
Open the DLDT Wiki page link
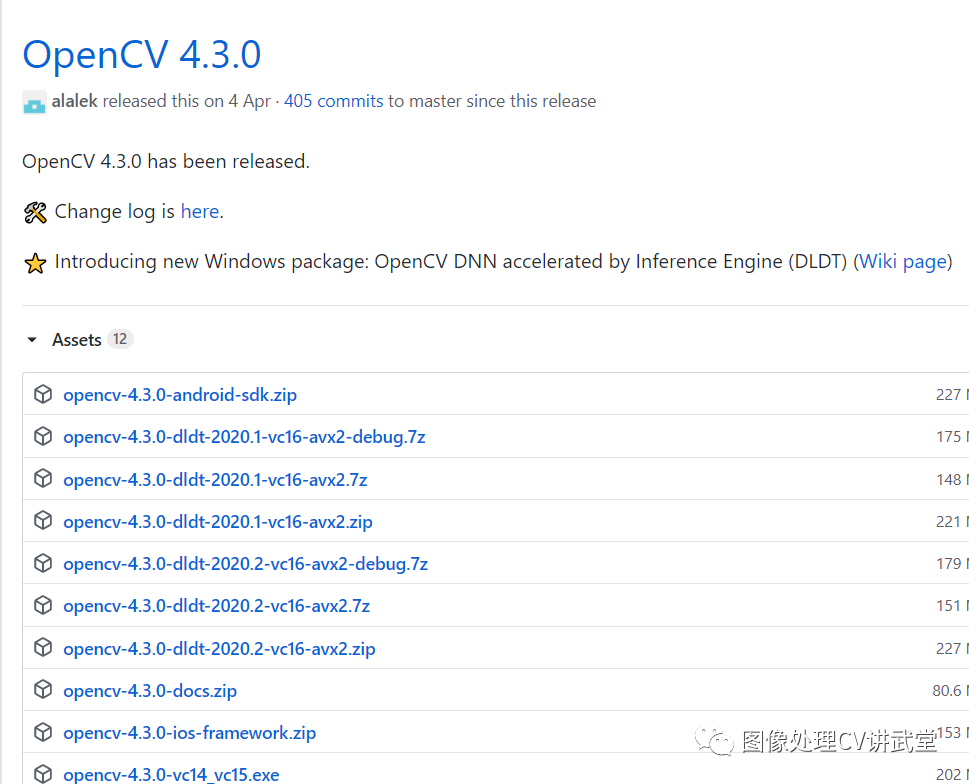[x=902, y=261]
